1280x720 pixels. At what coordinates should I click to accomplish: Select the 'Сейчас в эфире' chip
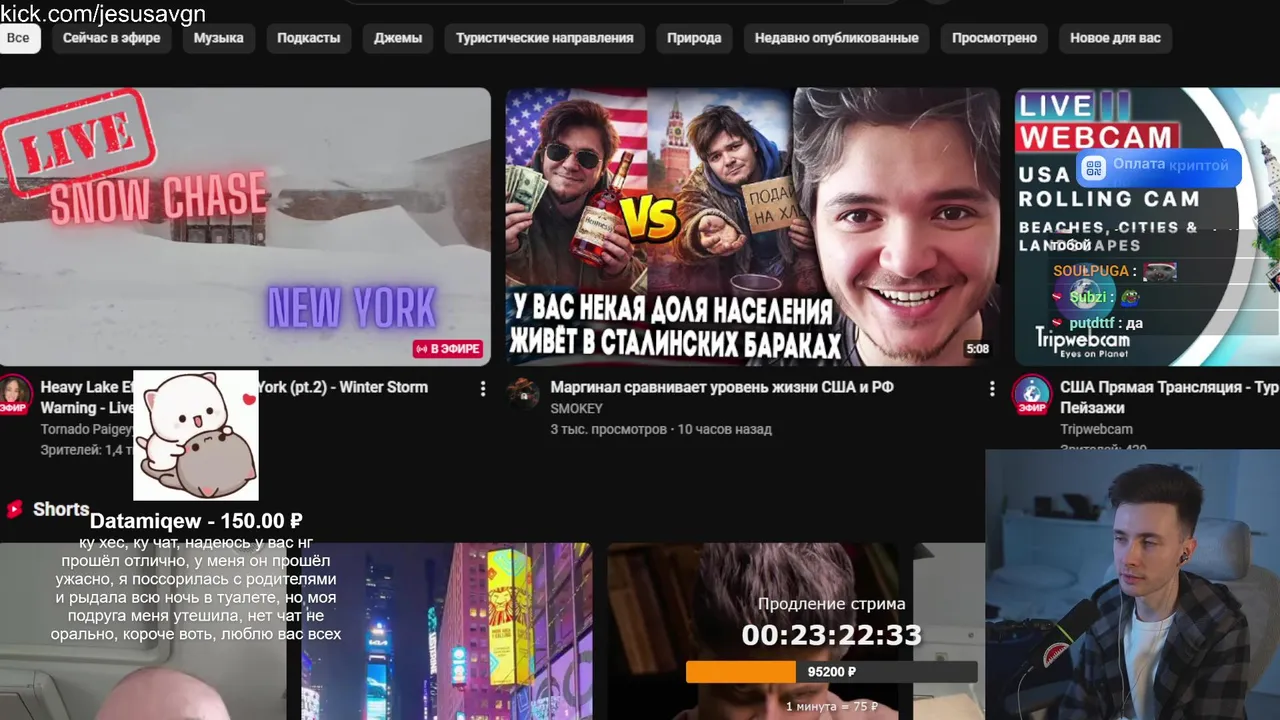click(112, 38)
